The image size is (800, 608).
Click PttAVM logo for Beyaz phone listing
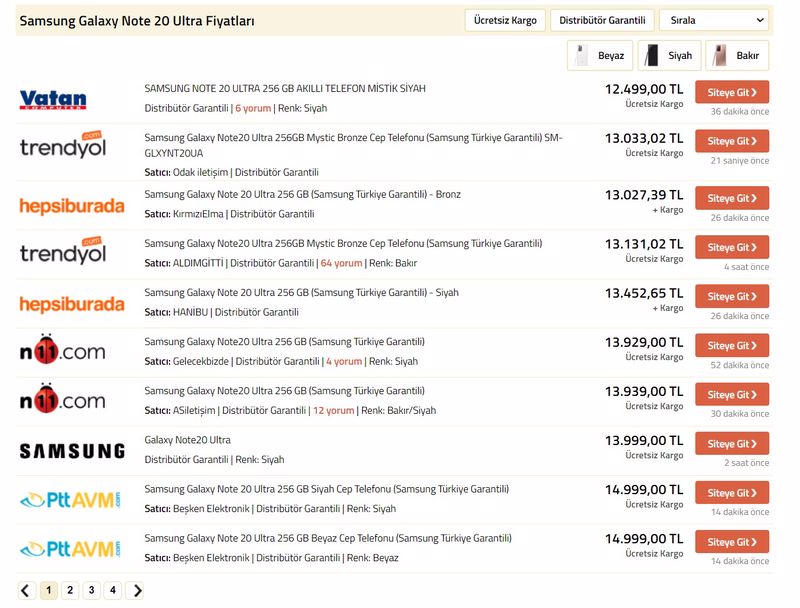pyautogui.click(x=70, y=549)
